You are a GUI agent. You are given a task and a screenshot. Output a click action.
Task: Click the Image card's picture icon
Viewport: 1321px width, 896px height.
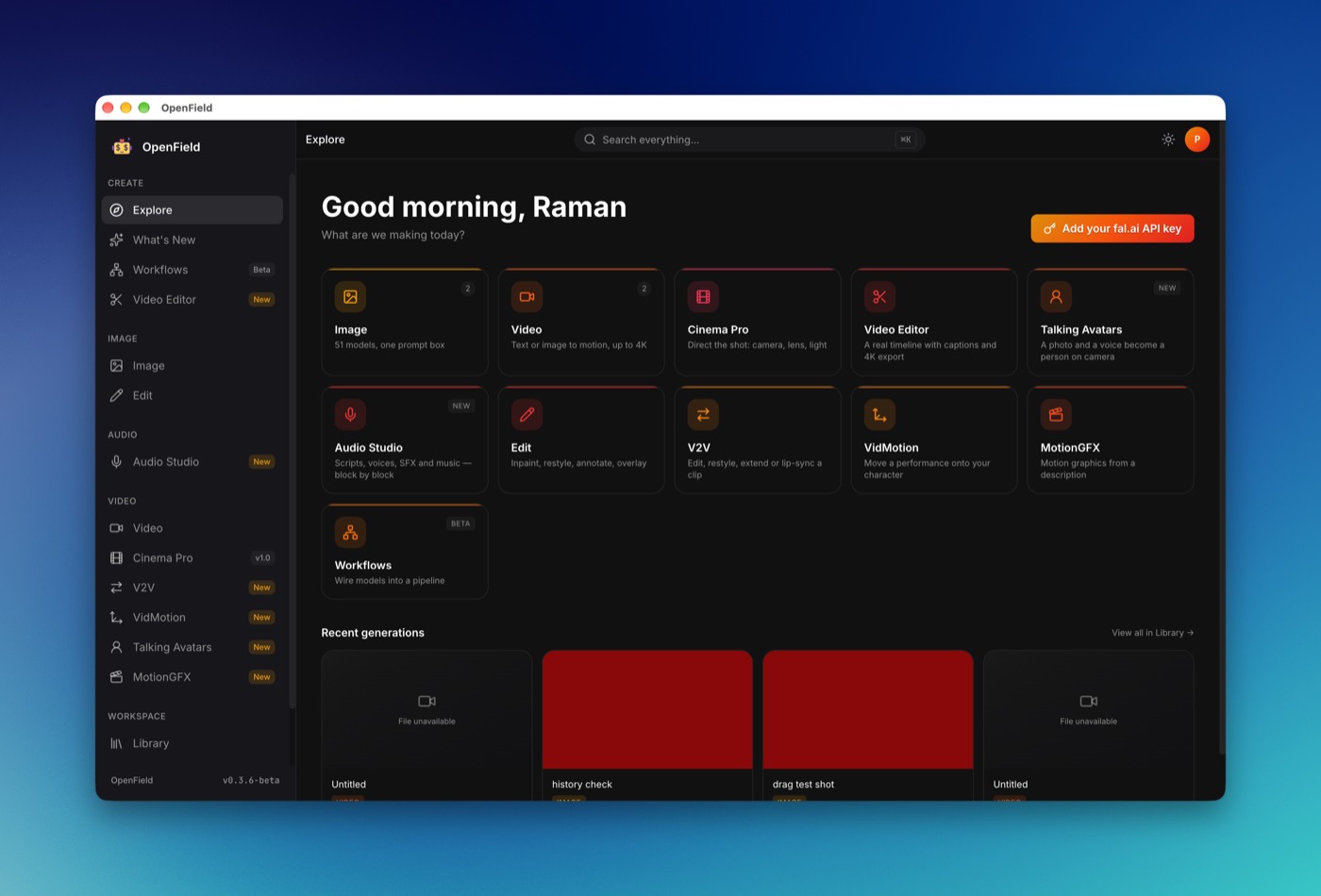tap(350, 297)
